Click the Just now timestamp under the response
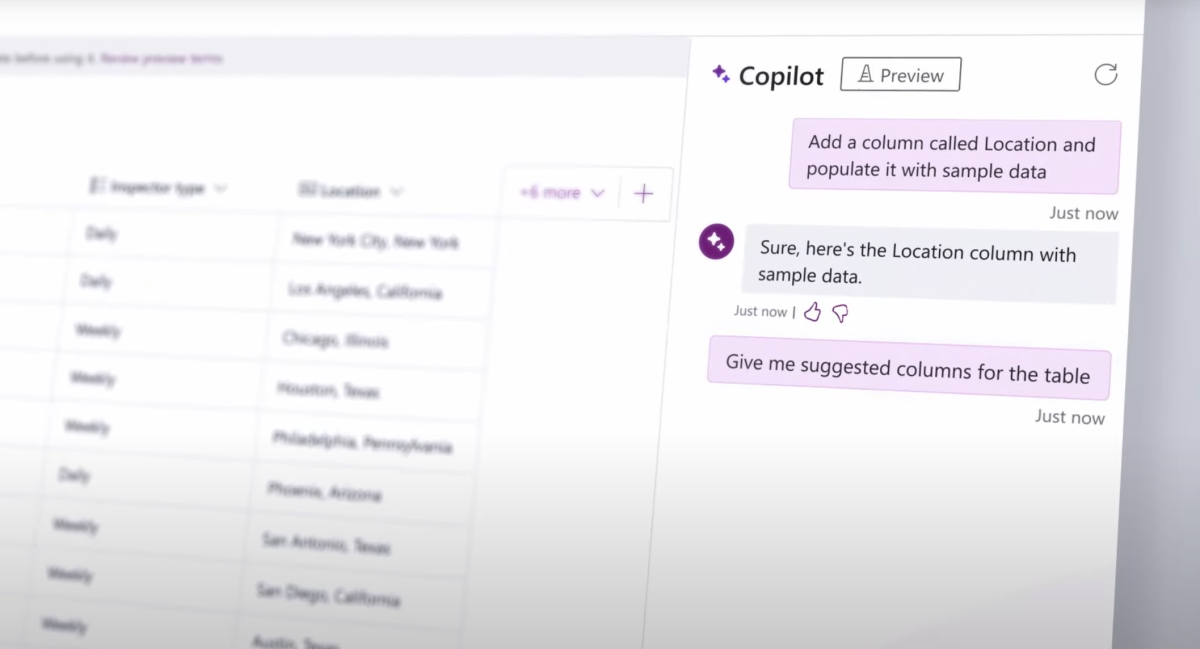1200x649 pixels. coord(760,312)
